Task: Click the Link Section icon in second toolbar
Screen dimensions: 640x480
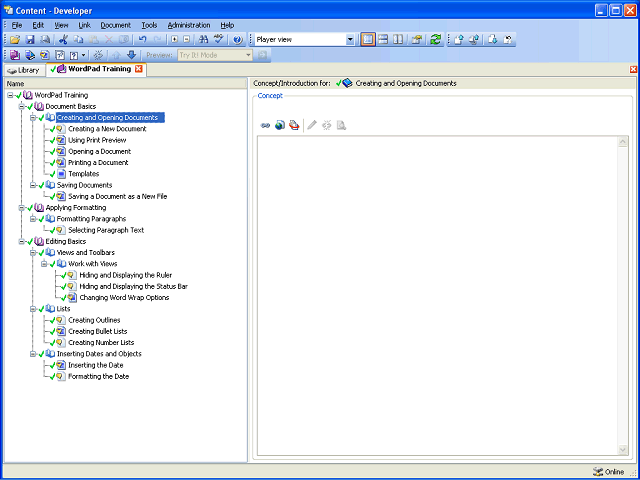Action: [x=30, y=55]
